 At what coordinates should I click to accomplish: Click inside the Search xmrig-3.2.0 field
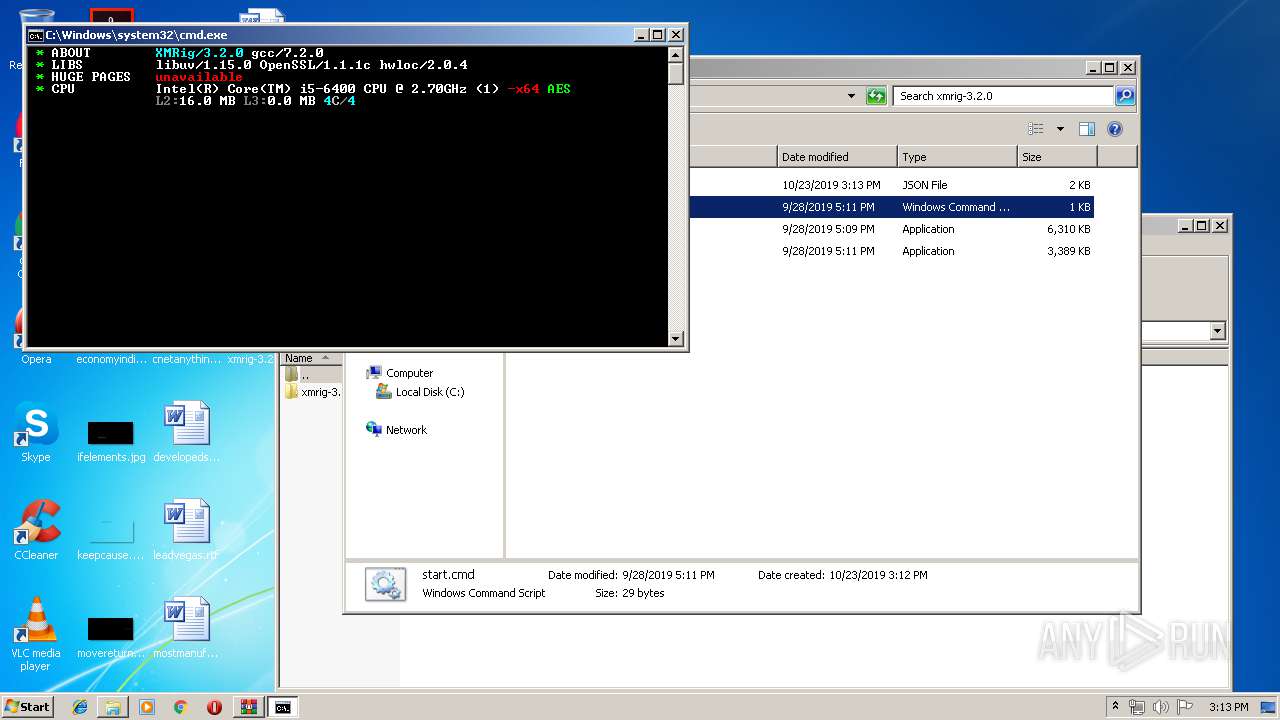pyautogui.click(x=1003, y=96)
